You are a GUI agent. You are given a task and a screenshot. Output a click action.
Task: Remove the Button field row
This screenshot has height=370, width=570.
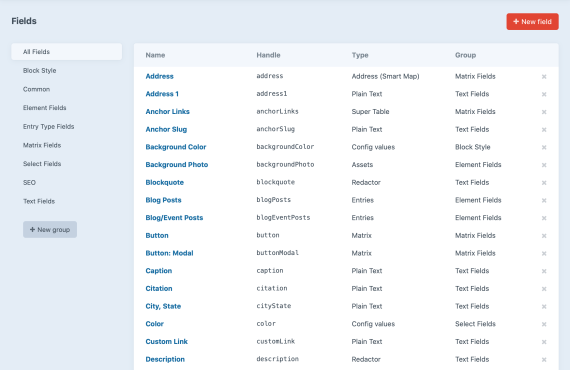tap(544, 236)
